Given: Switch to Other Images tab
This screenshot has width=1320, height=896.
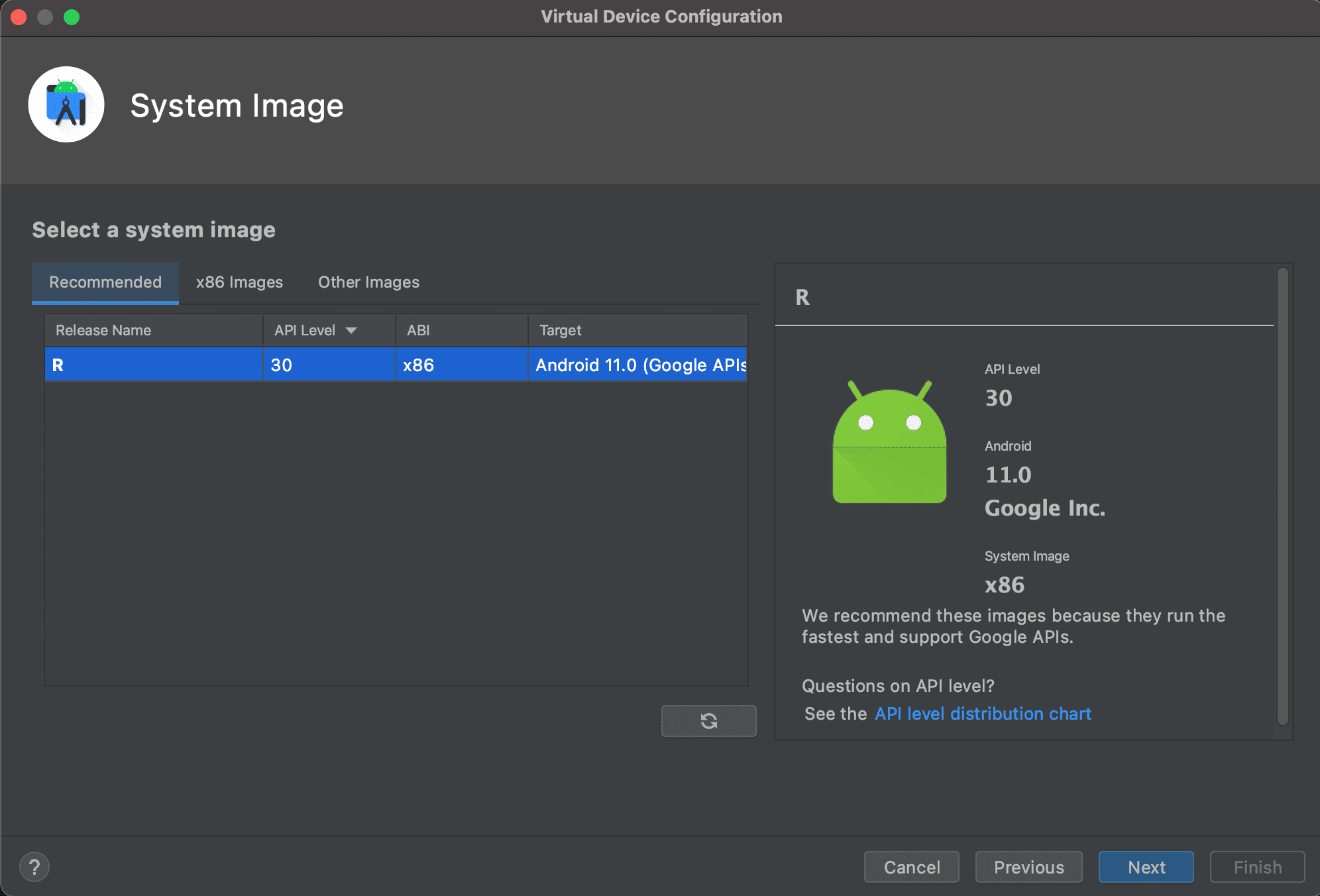Looking at the screenshot, I should (368, 282).
